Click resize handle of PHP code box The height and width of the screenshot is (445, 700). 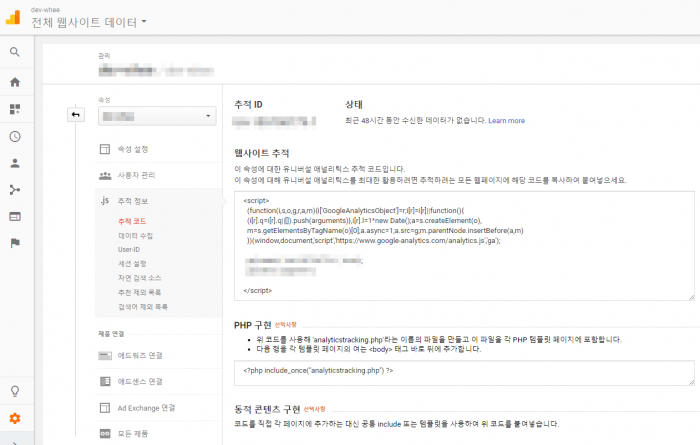691,382
